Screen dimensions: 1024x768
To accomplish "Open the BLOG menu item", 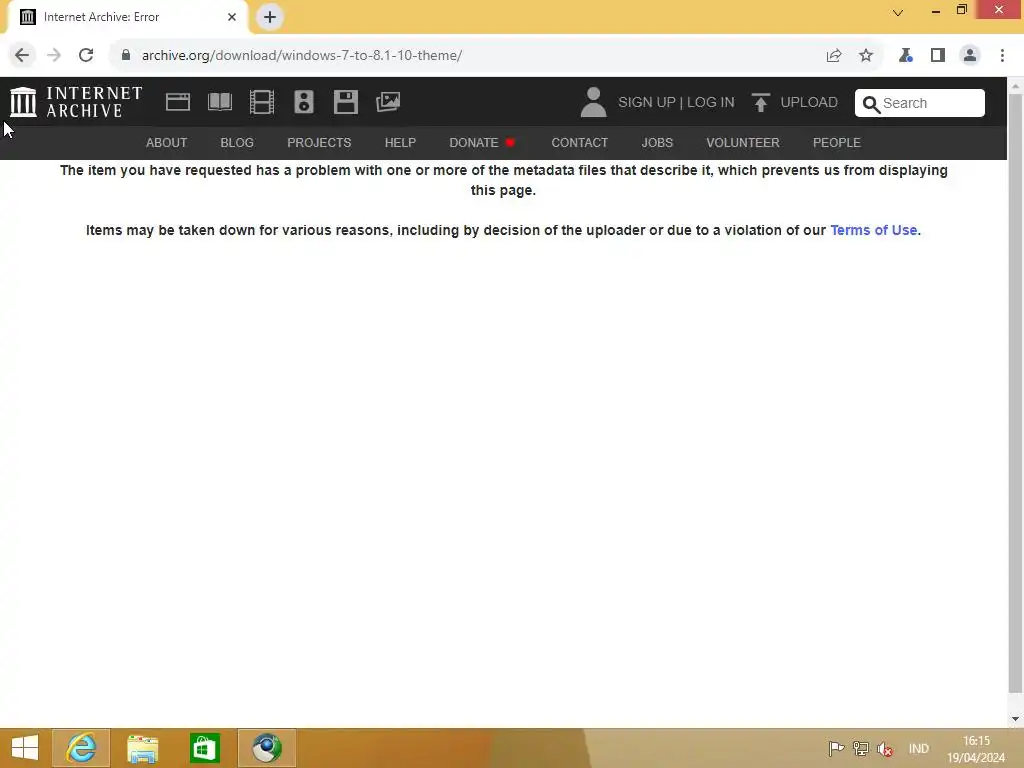I will tap(237, 142).
